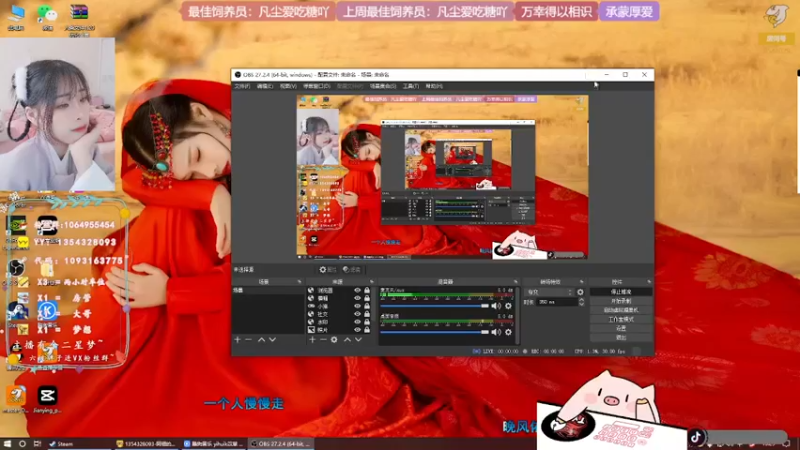Image resolution: width=800 pixels, height=450 pixels.
Task: Mute the 桌面音频 channel via its speaker icon
Action: (496, 332)
